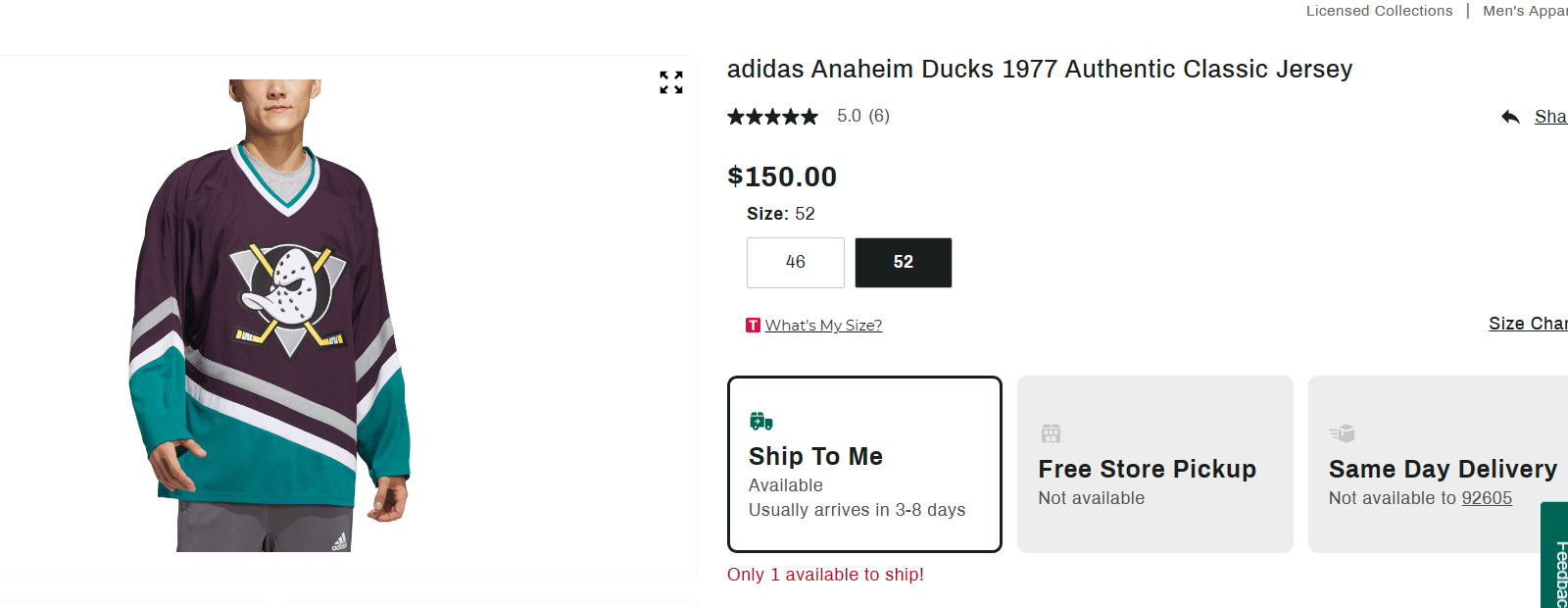Change the 92605 zip code
This screenshot has height=608, width=1568.
coord(1486,498)
